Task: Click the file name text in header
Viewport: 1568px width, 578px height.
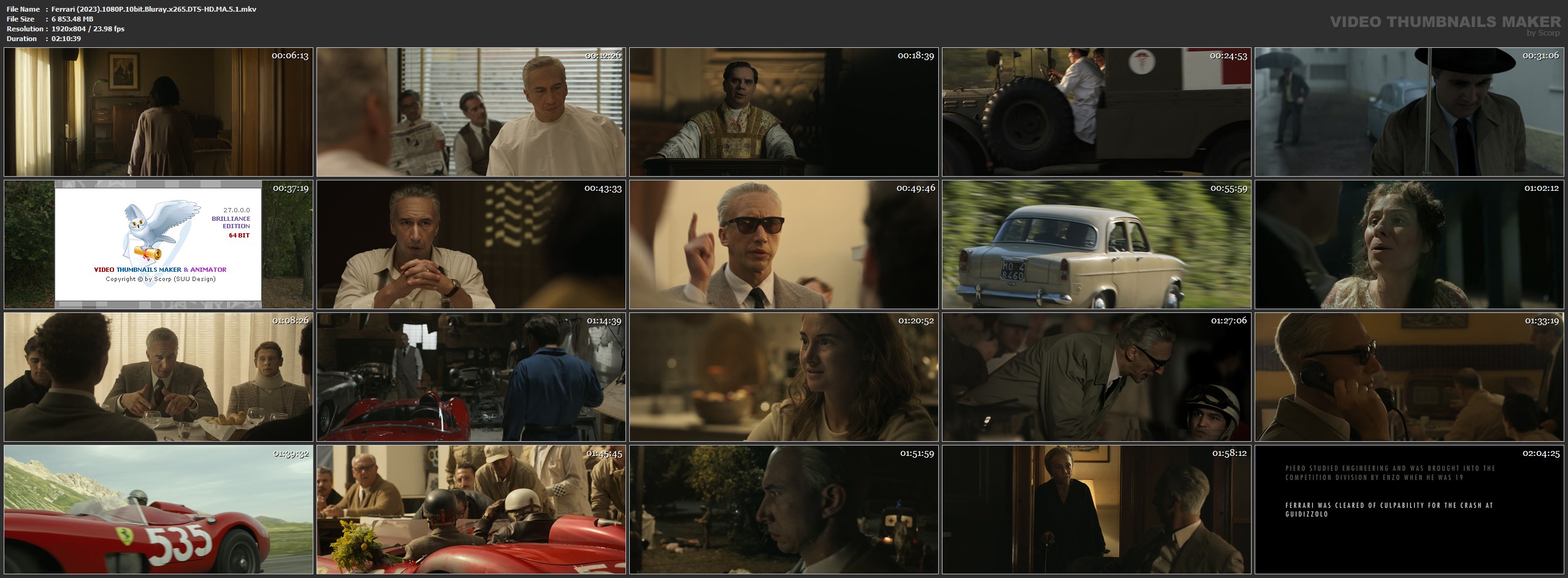Action: [154, 9]
